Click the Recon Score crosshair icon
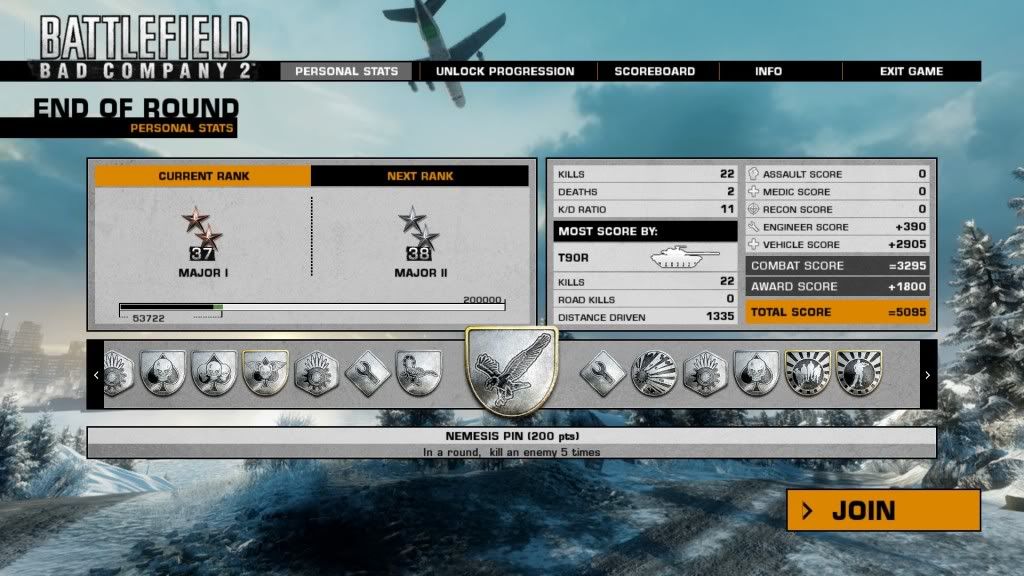Screen dimensions: 1024x576 (x=754, y=210)
